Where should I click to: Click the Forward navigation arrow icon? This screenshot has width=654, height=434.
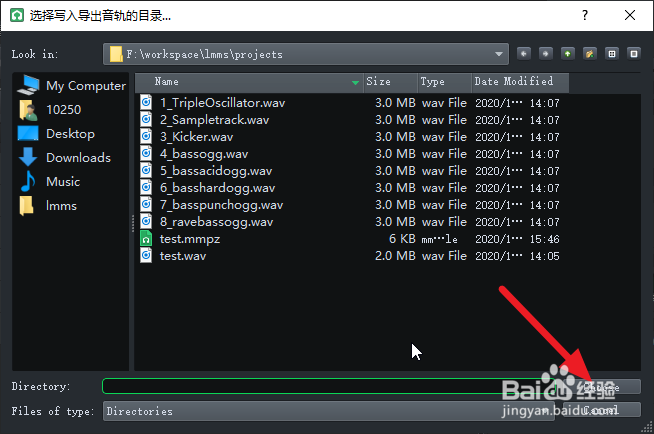pyautogui.click(x=546, y=54)
